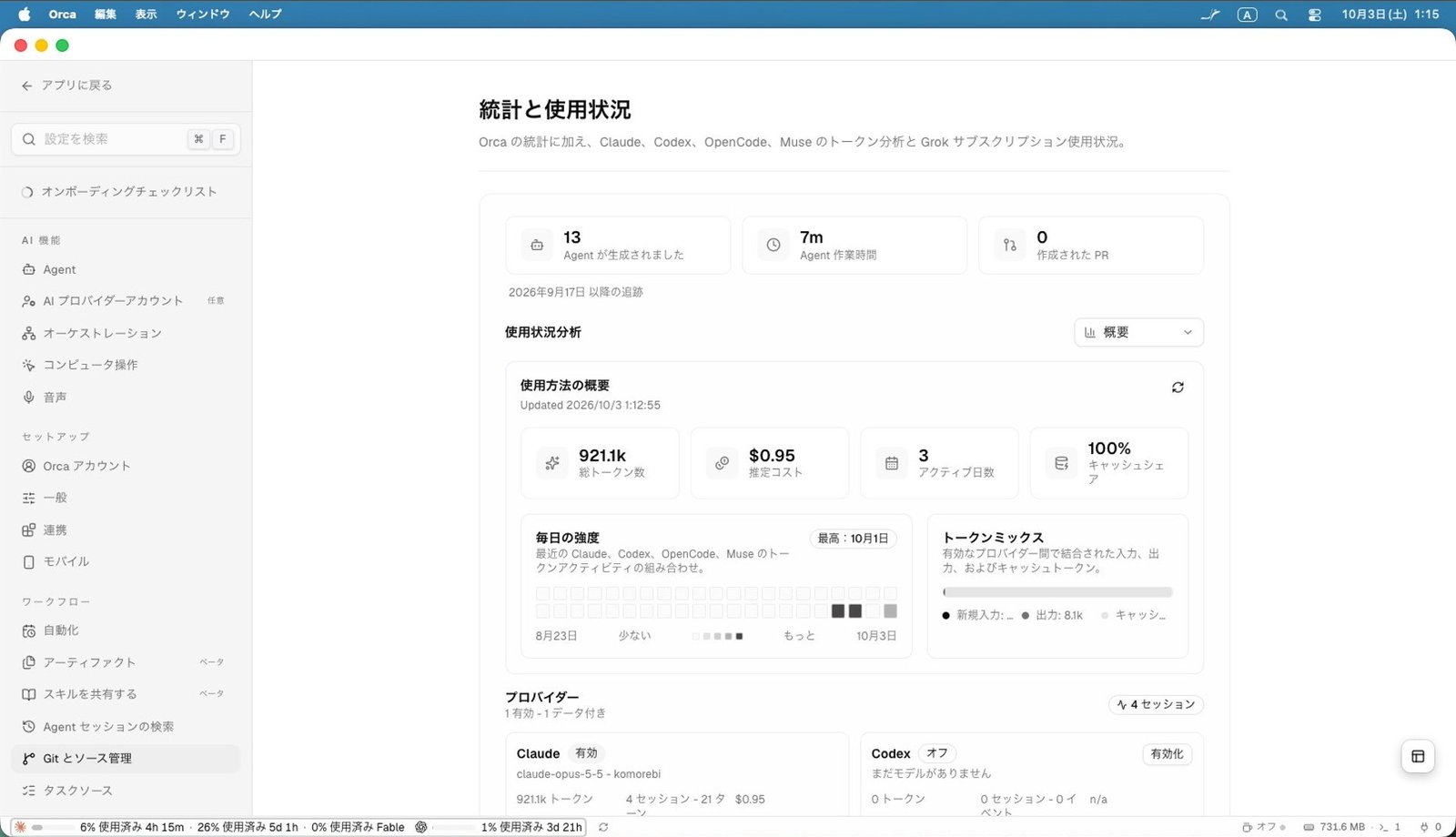Click the OpenAI usage icon in status bar
The height and width of the screenshot is (837, 1456).
pos(421,827)
